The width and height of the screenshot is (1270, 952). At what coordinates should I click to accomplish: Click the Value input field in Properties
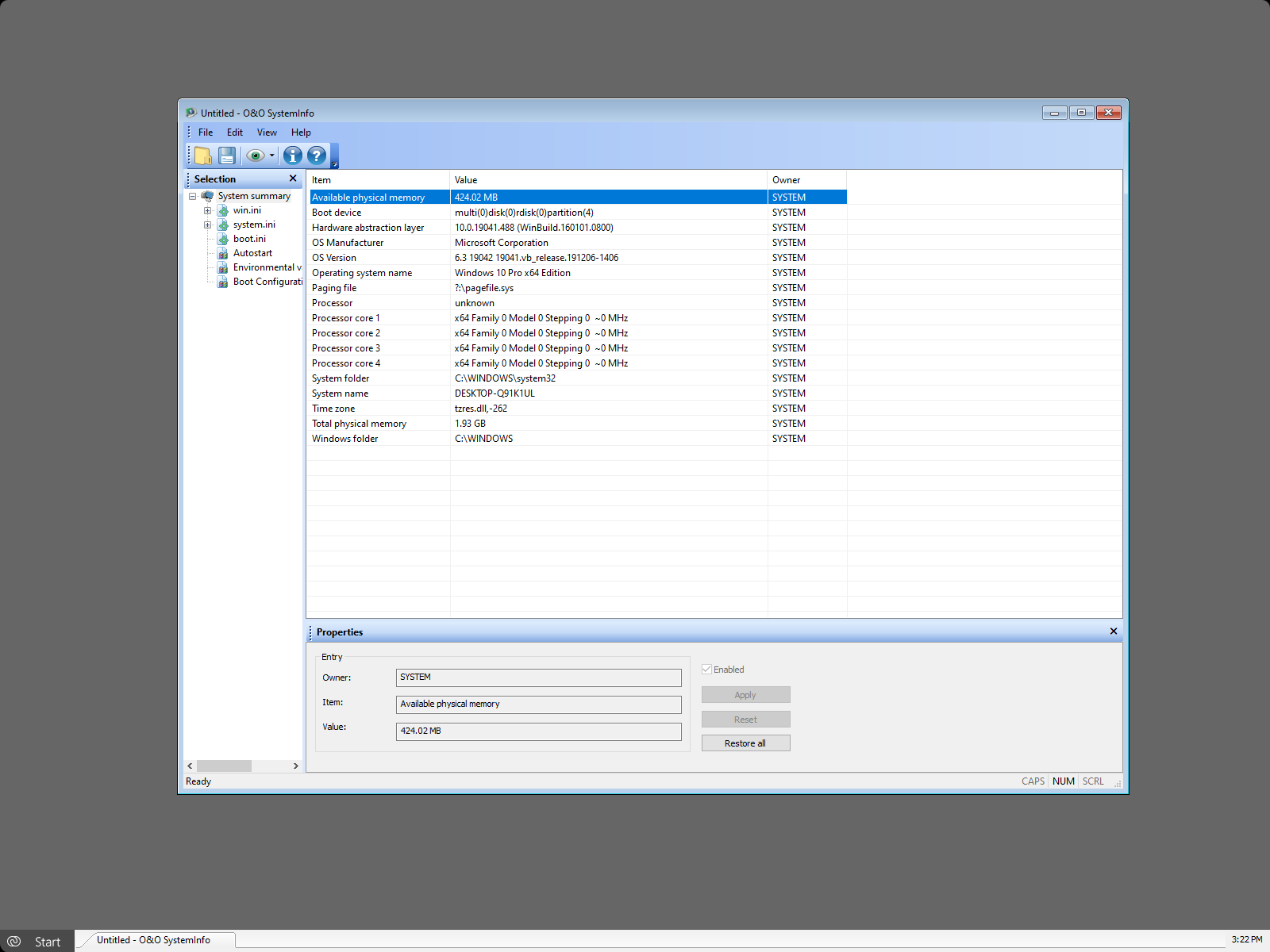click(x=538, y=731)
